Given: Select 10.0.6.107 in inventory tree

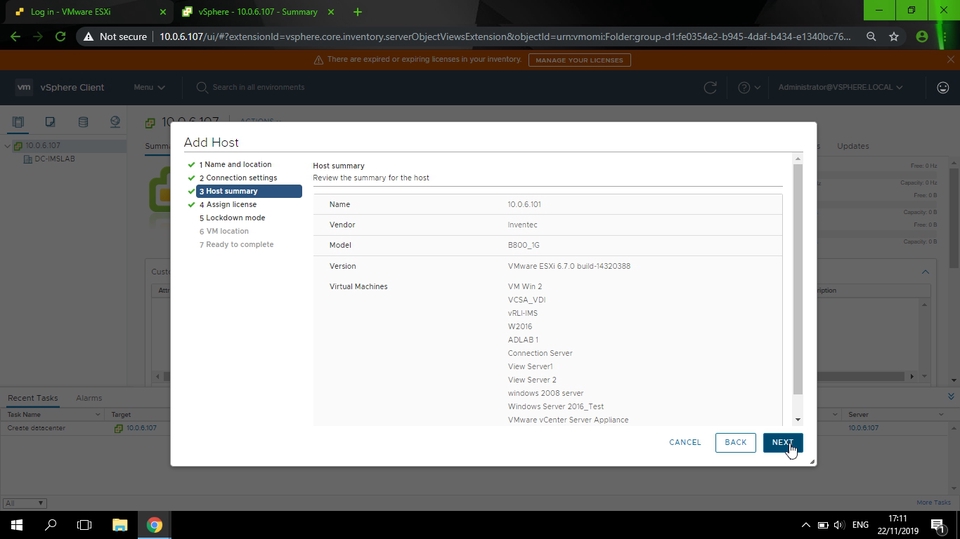Looking at the screenshot, I should pos(42,146).
